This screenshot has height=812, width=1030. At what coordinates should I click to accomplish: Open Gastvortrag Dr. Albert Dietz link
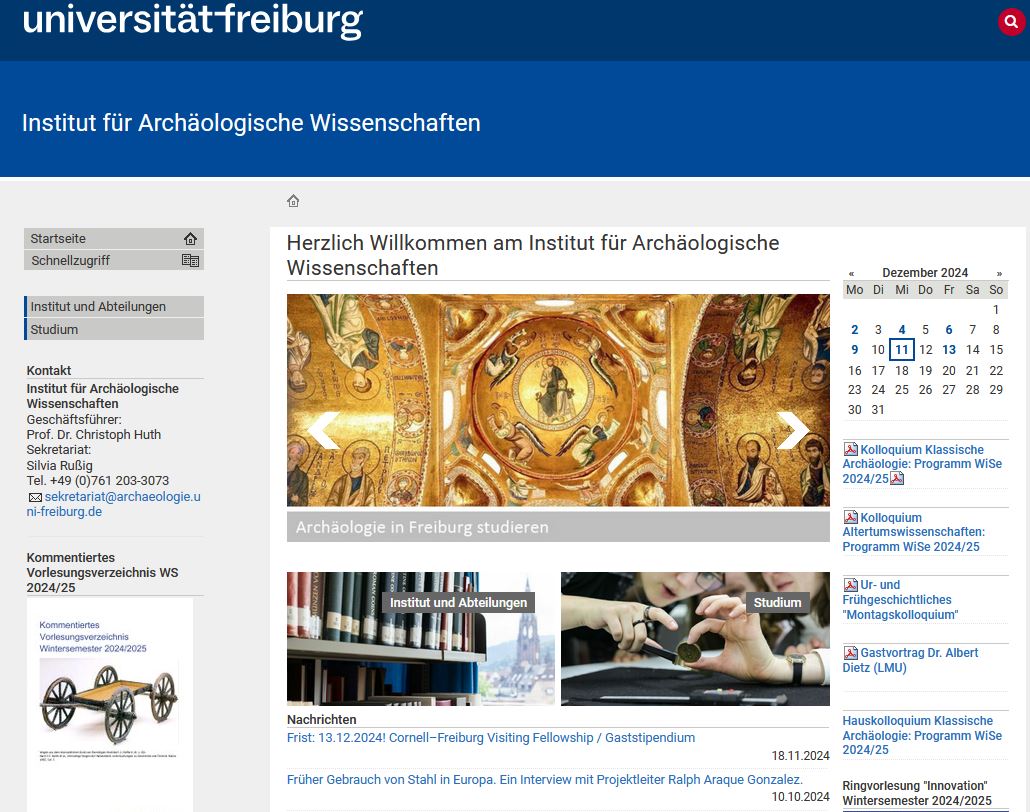pos(910,660)
